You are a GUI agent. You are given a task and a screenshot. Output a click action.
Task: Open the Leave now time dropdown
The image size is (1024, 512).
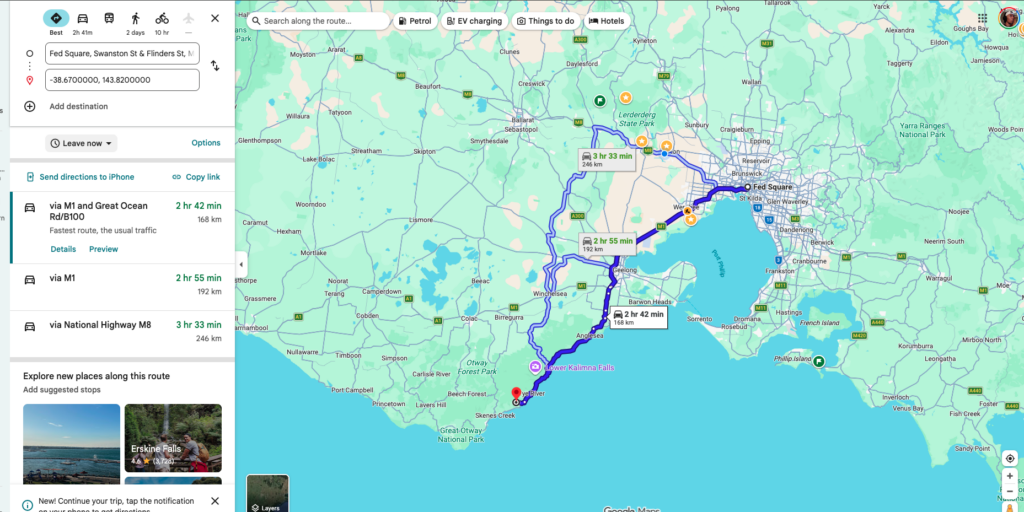tap(81, 143)
